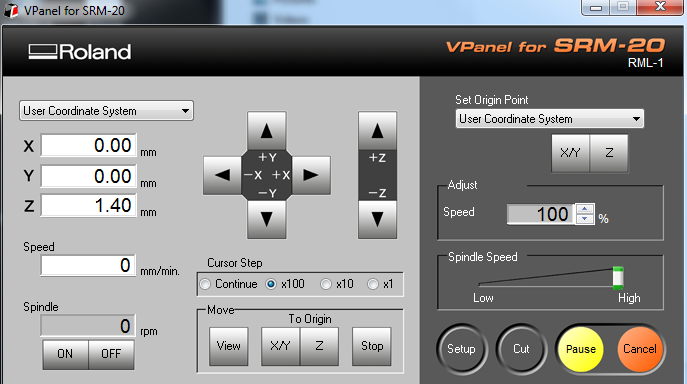The width and height of the screenshot is (687, 384).
Task: Set Z origin in Set Origin Point
Action: click(609, 153)
